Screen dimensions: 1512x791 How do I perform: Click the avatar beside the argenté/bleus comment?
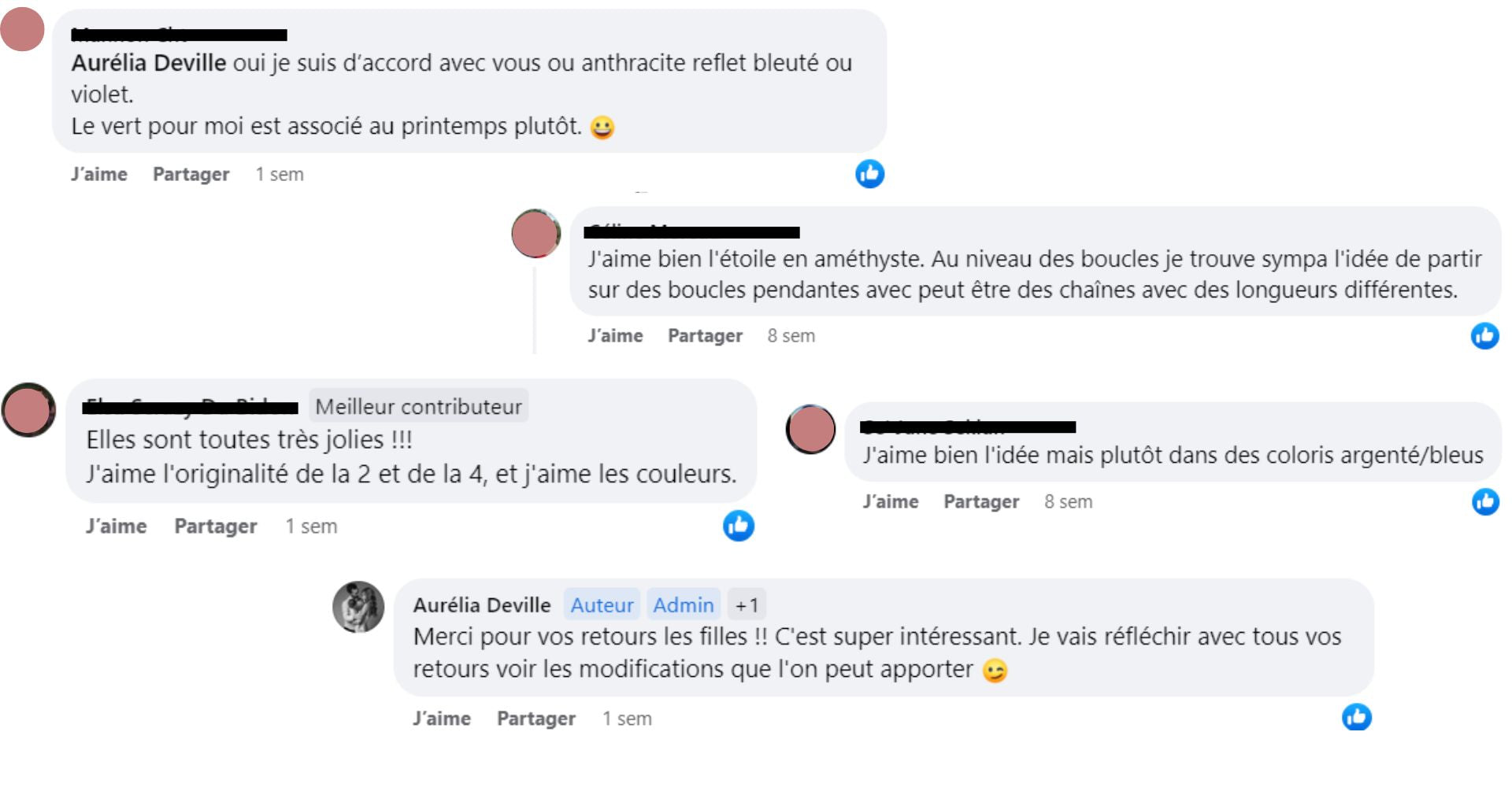click(810, 429)
